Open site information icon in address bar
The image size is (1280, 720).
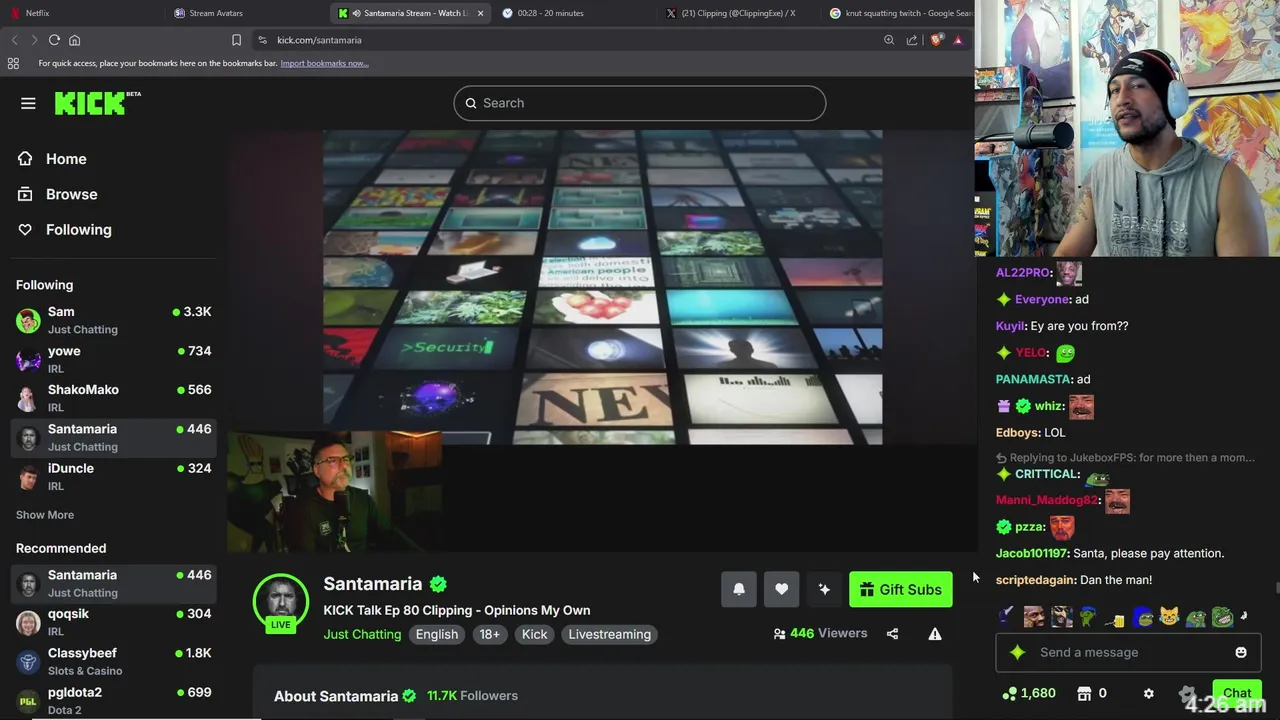tap(262, 40)
